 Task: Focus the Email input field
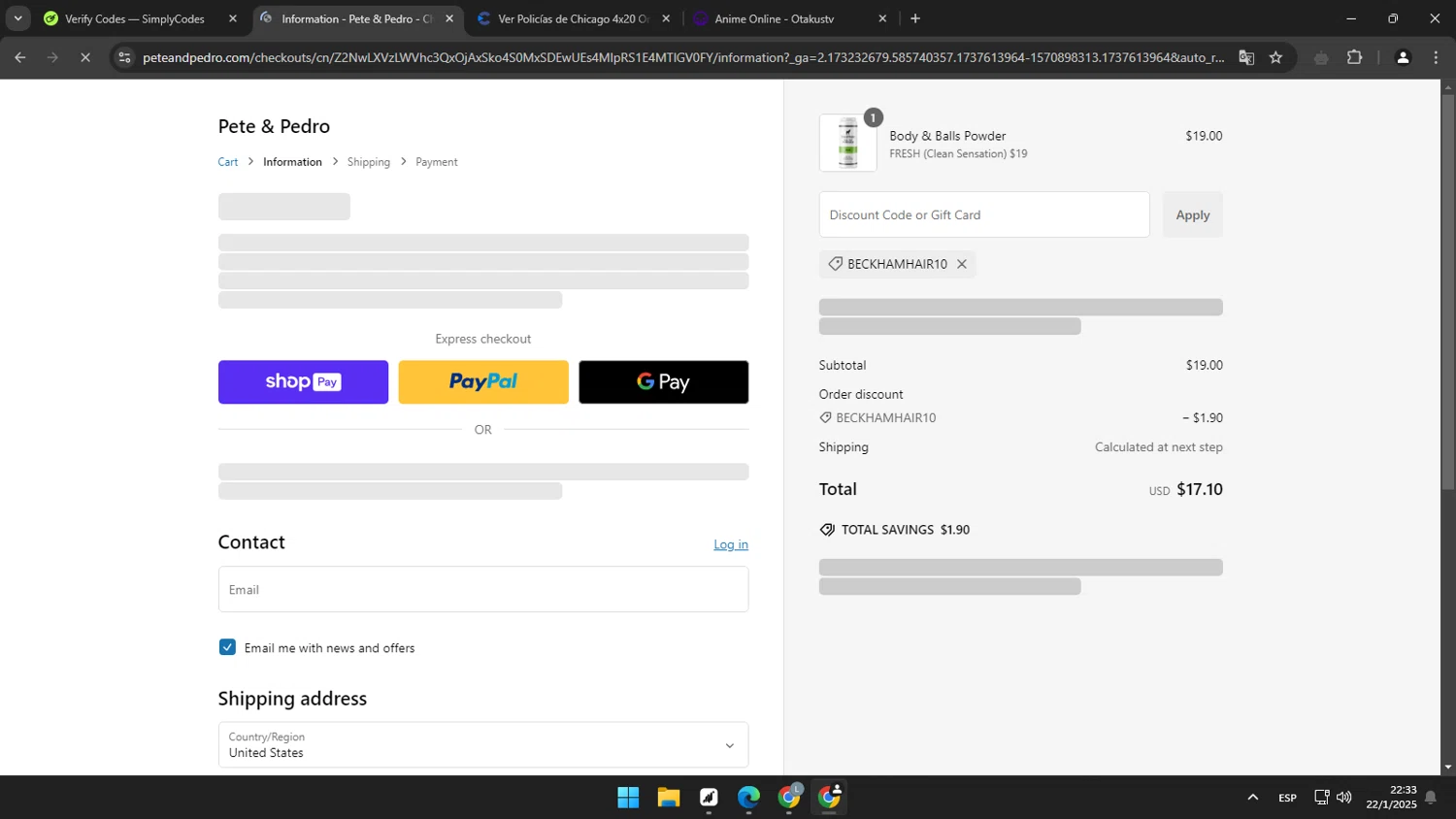[483, 589]
